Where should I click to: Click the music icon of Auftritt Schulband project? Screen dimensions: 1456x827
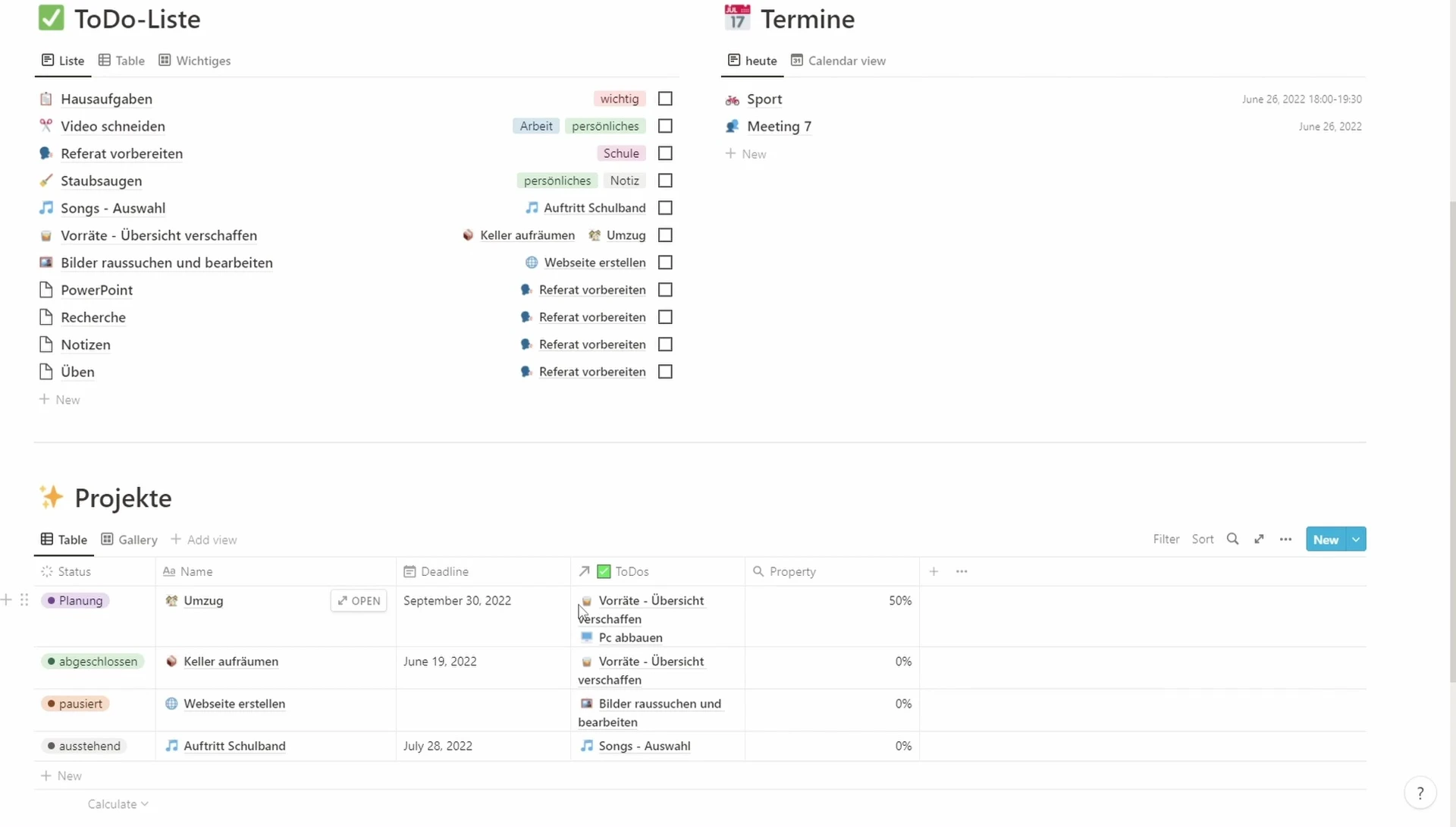pos(172,746)
